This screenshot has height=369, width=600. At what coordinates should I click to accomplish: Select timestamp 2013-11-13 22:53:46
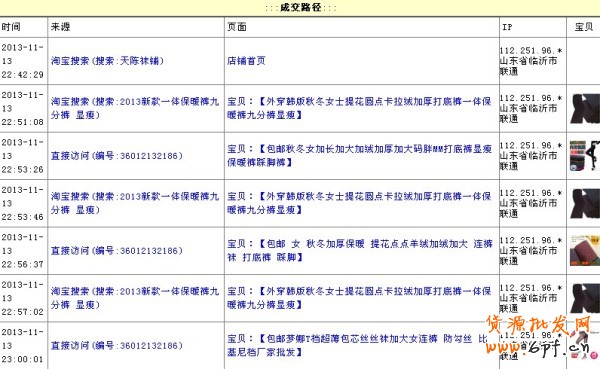(23, 203)
